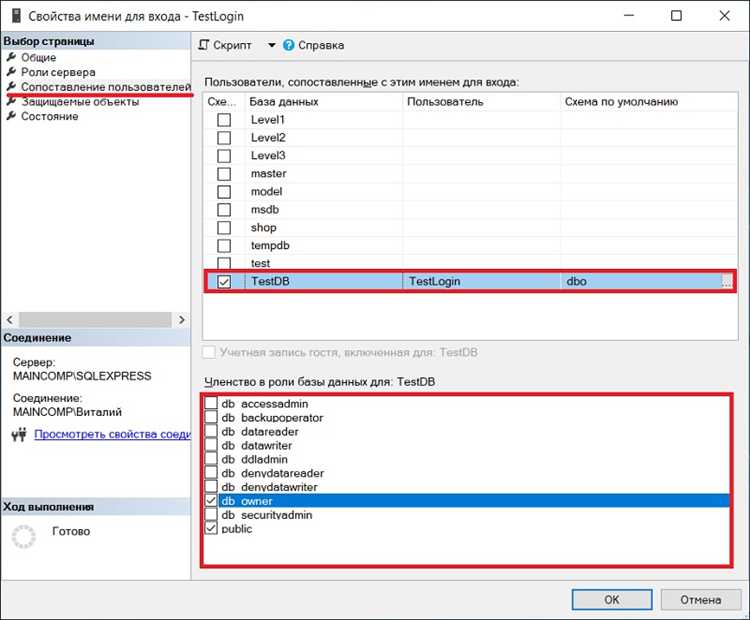The image size is (750, 620).
Task: Confirm with the OK button
Action: [x=612, y=599]
